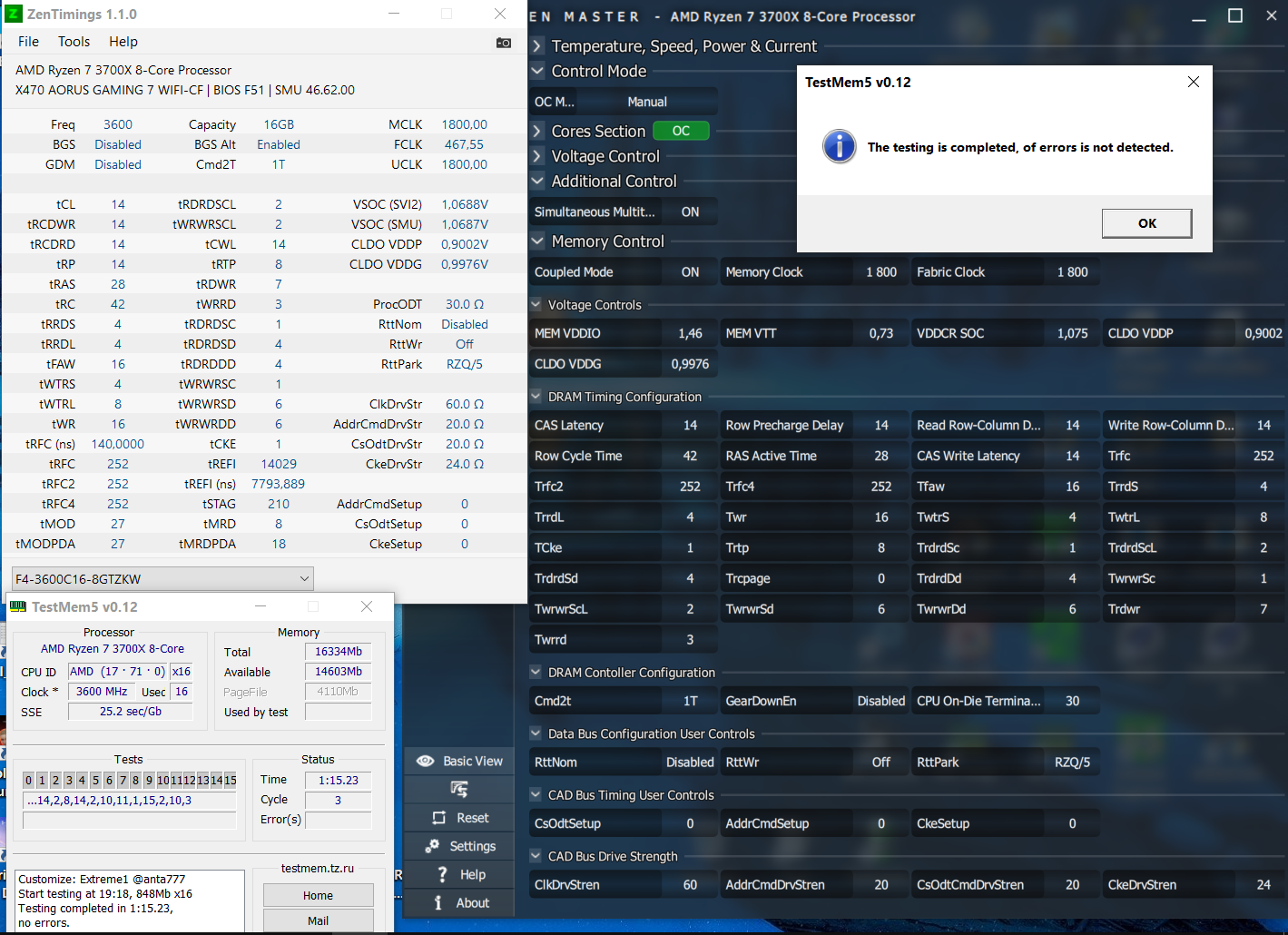Click the camera screenshot icon in ZenTimings

(x=504, y=43)
